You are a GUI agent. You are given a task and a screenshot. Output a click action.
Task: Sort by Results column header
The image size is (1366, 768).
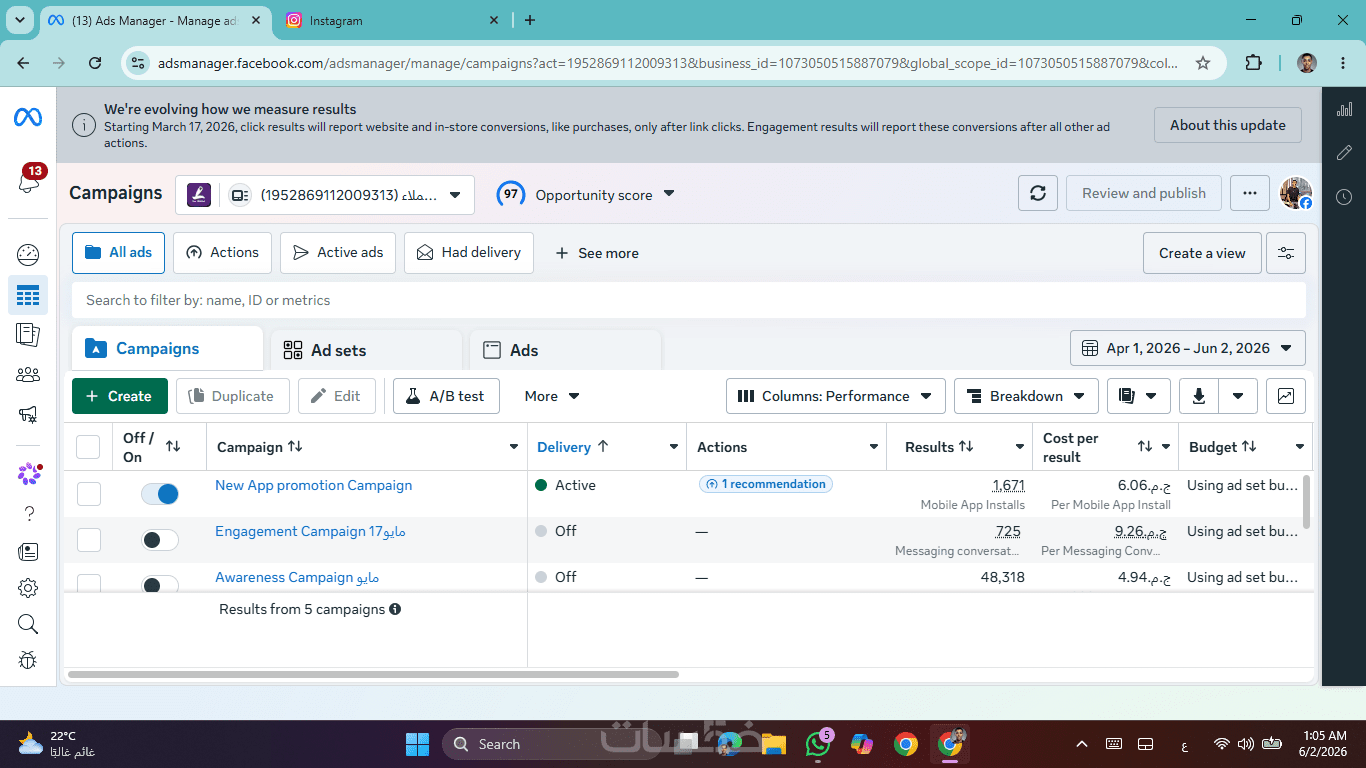(x=939, y=447)
